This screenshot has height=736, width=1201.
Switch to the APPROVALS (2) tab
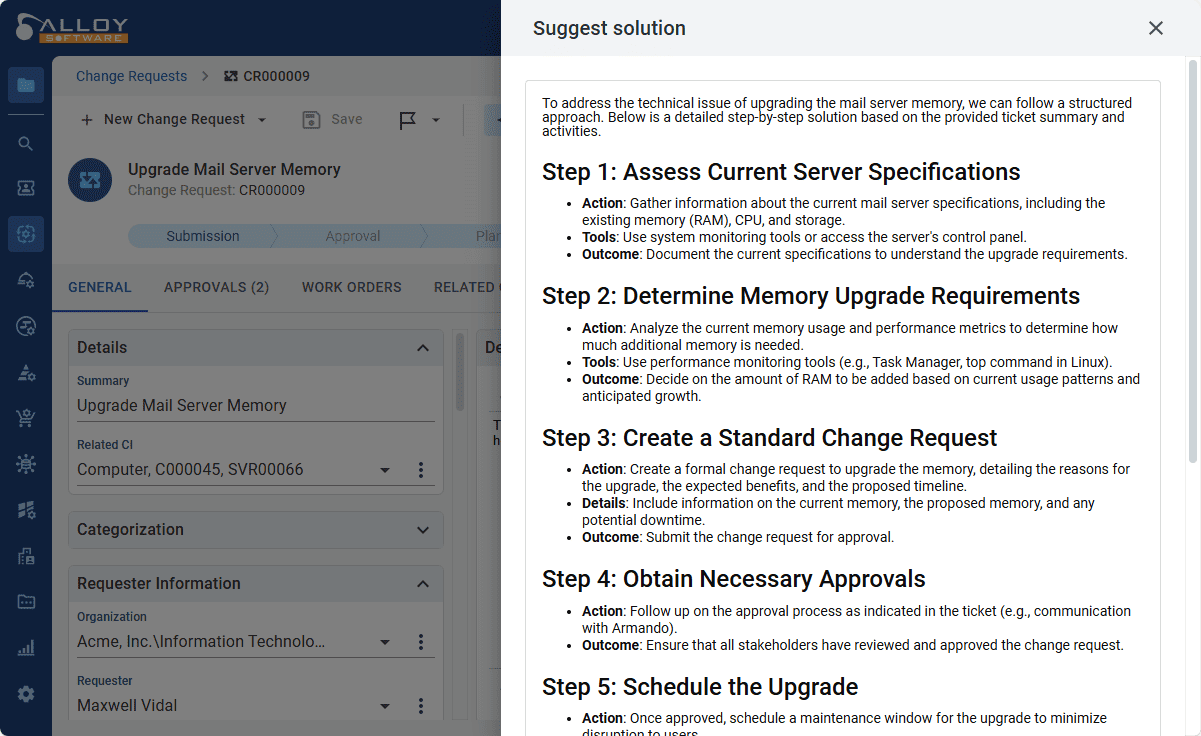click(217, 287)
